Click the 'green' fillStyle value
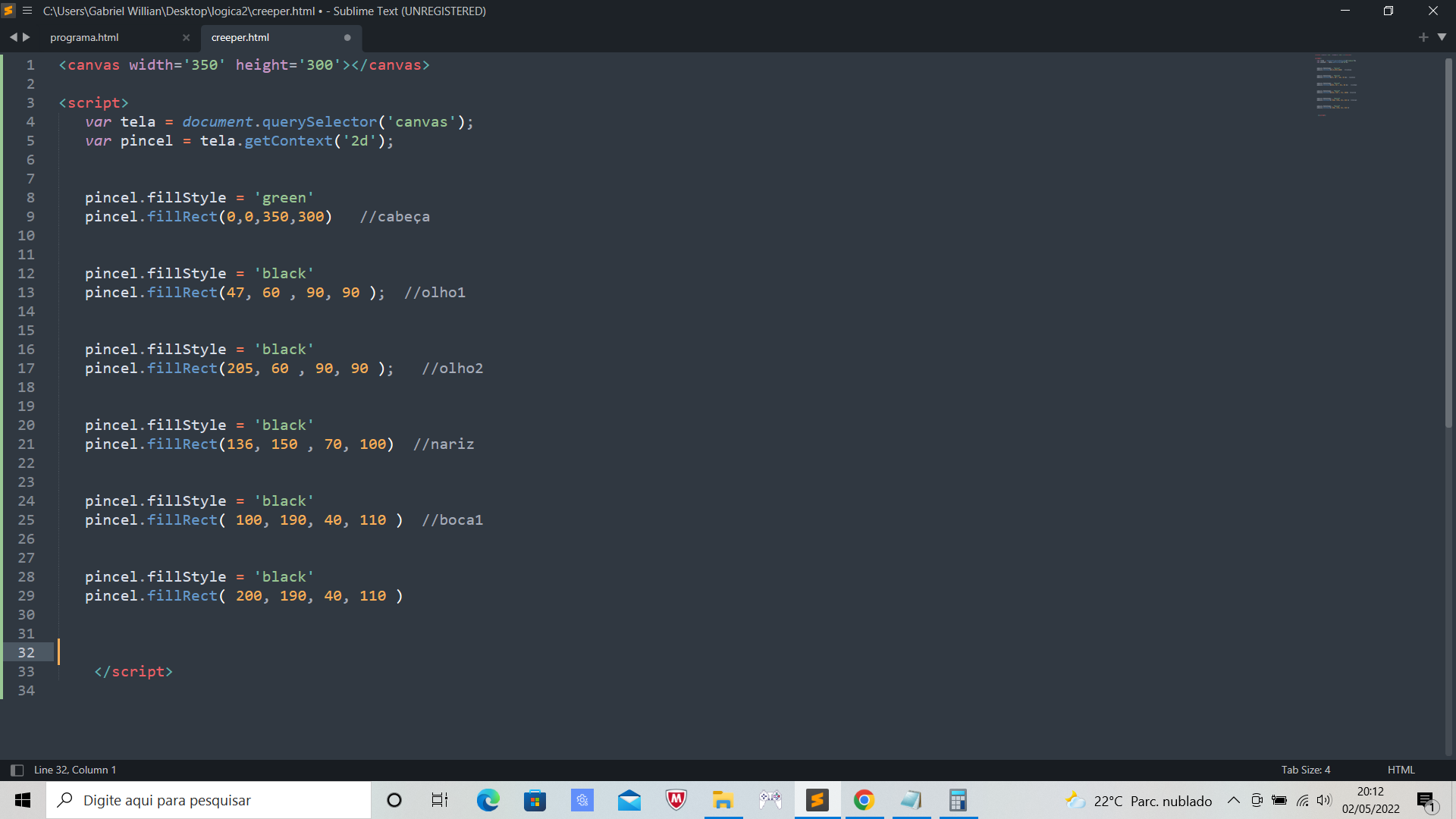Image resolution: width=1456 pixels, height=819 pixels. pos(284,197)
